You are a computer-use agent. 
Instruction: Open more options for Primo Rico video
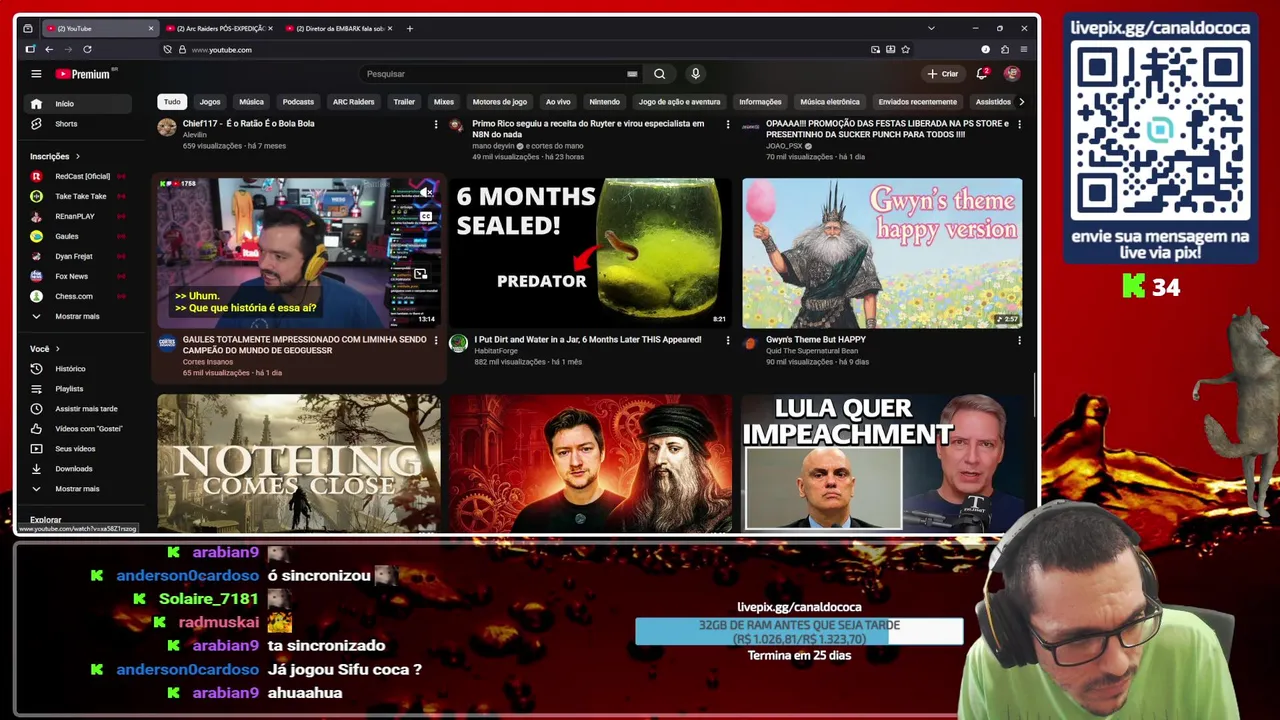click(727, 124)
